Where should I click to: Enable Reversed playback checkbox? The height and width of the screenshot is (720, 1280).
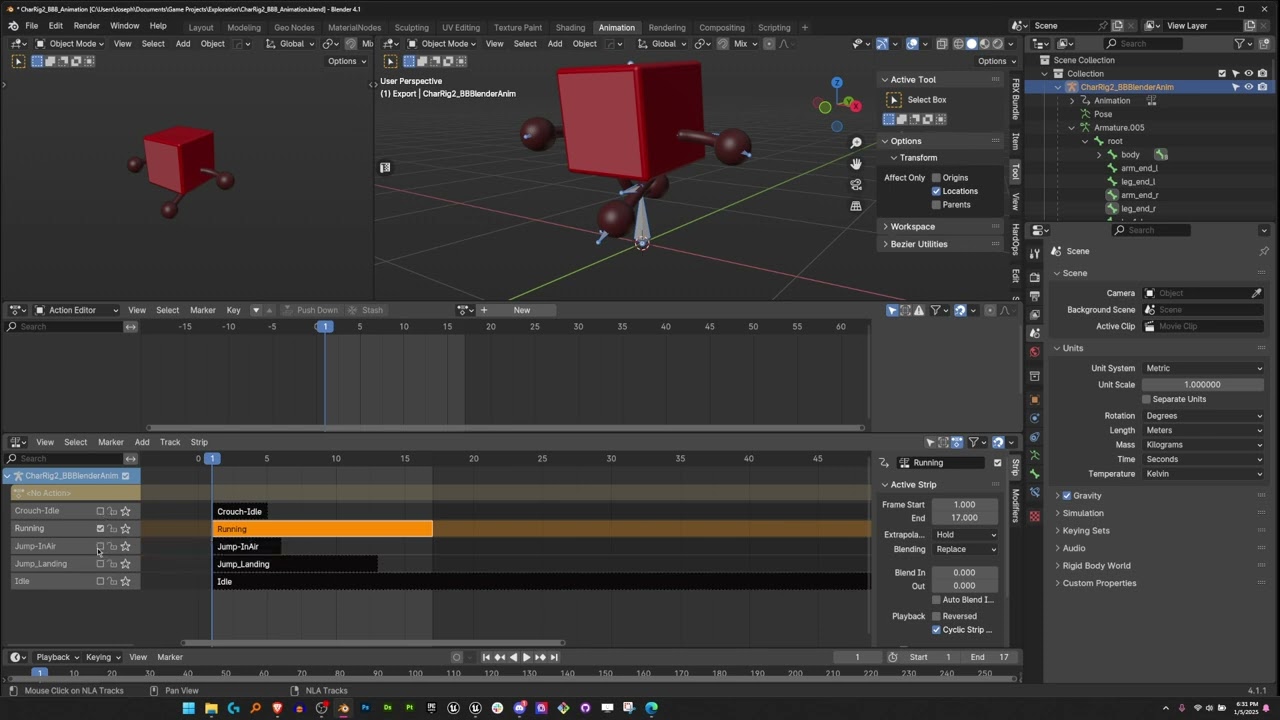click(x=936, y=616)
